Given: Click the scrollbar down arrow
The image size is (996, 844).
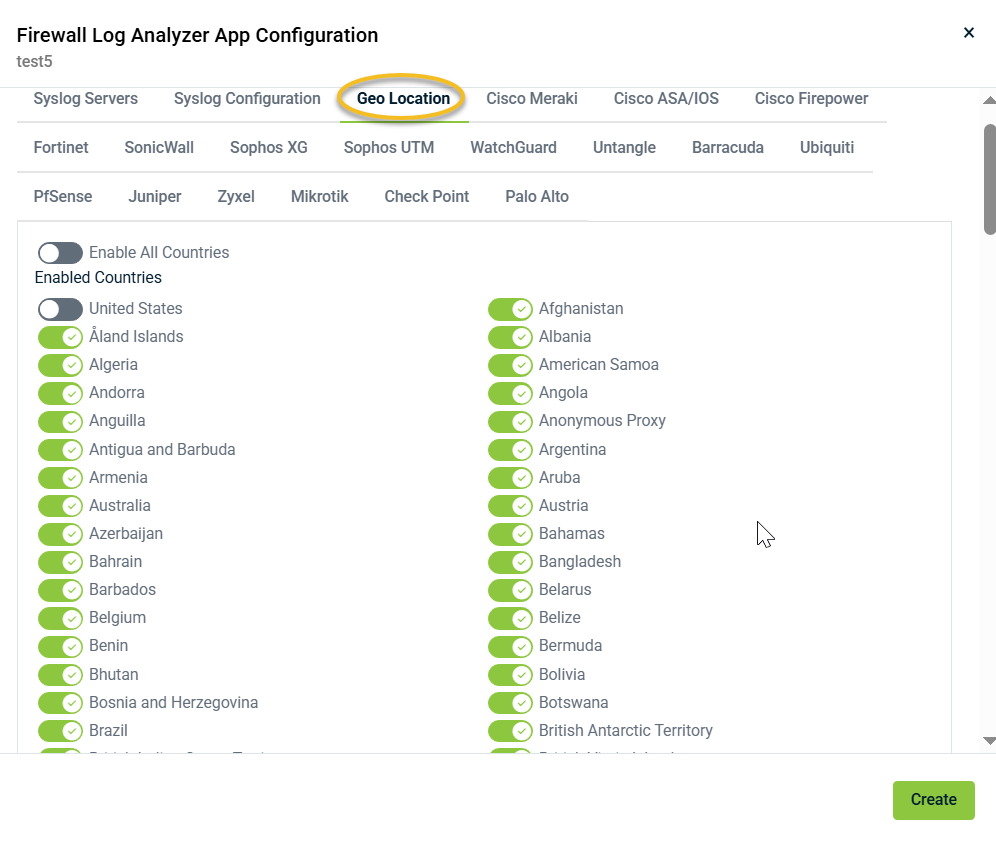Looking at the screenshot, I should point(989,741).
